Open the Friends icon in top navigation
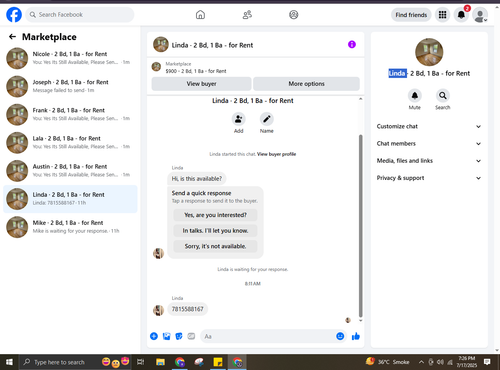 coord(247,15)
